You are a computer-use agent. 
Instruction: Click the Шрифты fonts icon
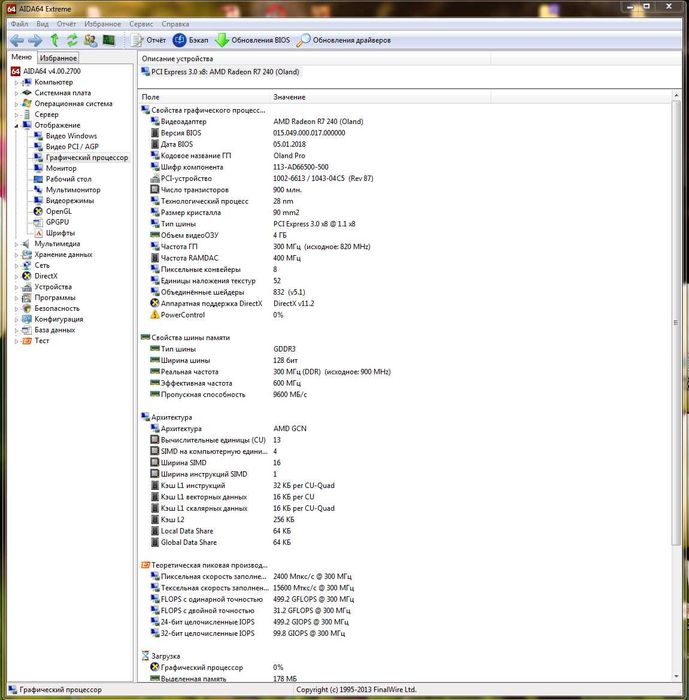pyautogui.click(x=38, y=233)
